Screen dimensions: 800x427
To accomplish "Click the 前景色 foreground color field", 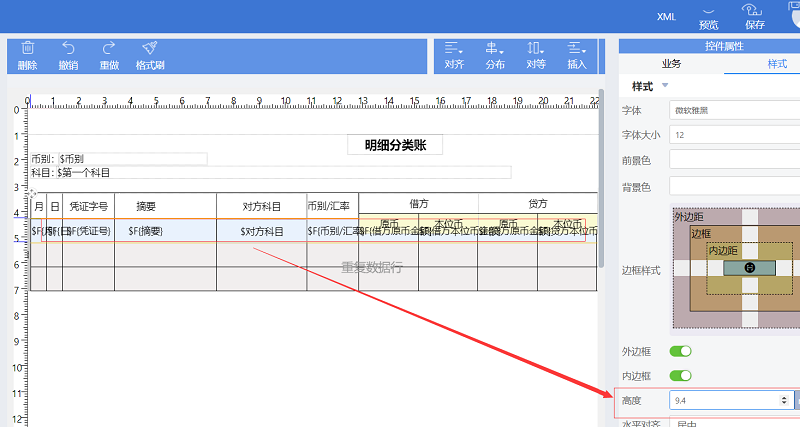I will pos(734,160).
